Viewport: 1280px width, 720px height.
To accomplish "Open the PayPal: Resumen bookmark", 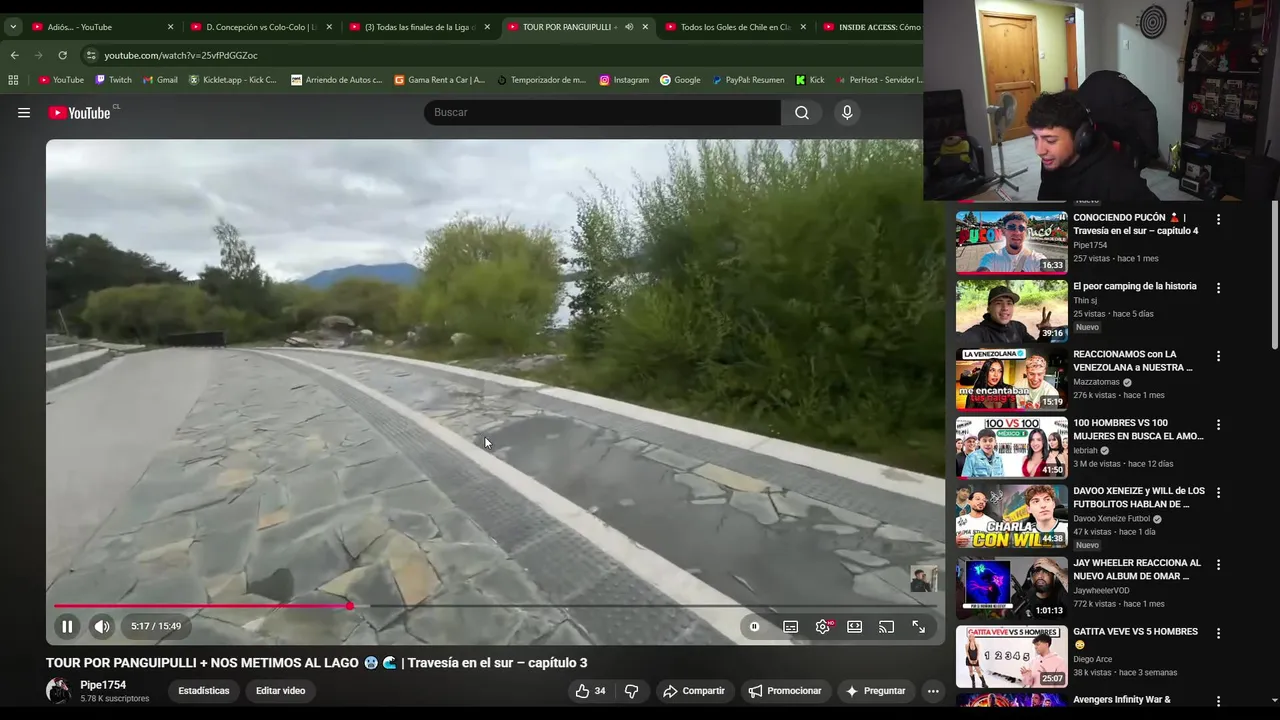I will coord(748,80).
